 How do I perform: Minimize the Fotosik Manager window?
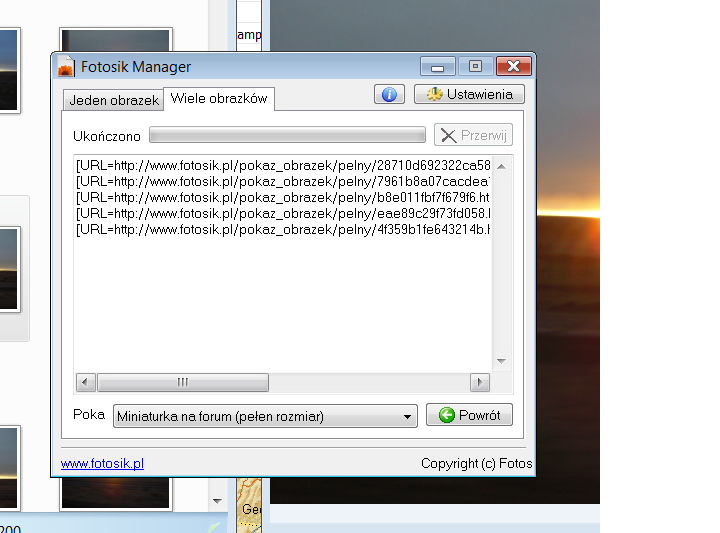(438, 67)
